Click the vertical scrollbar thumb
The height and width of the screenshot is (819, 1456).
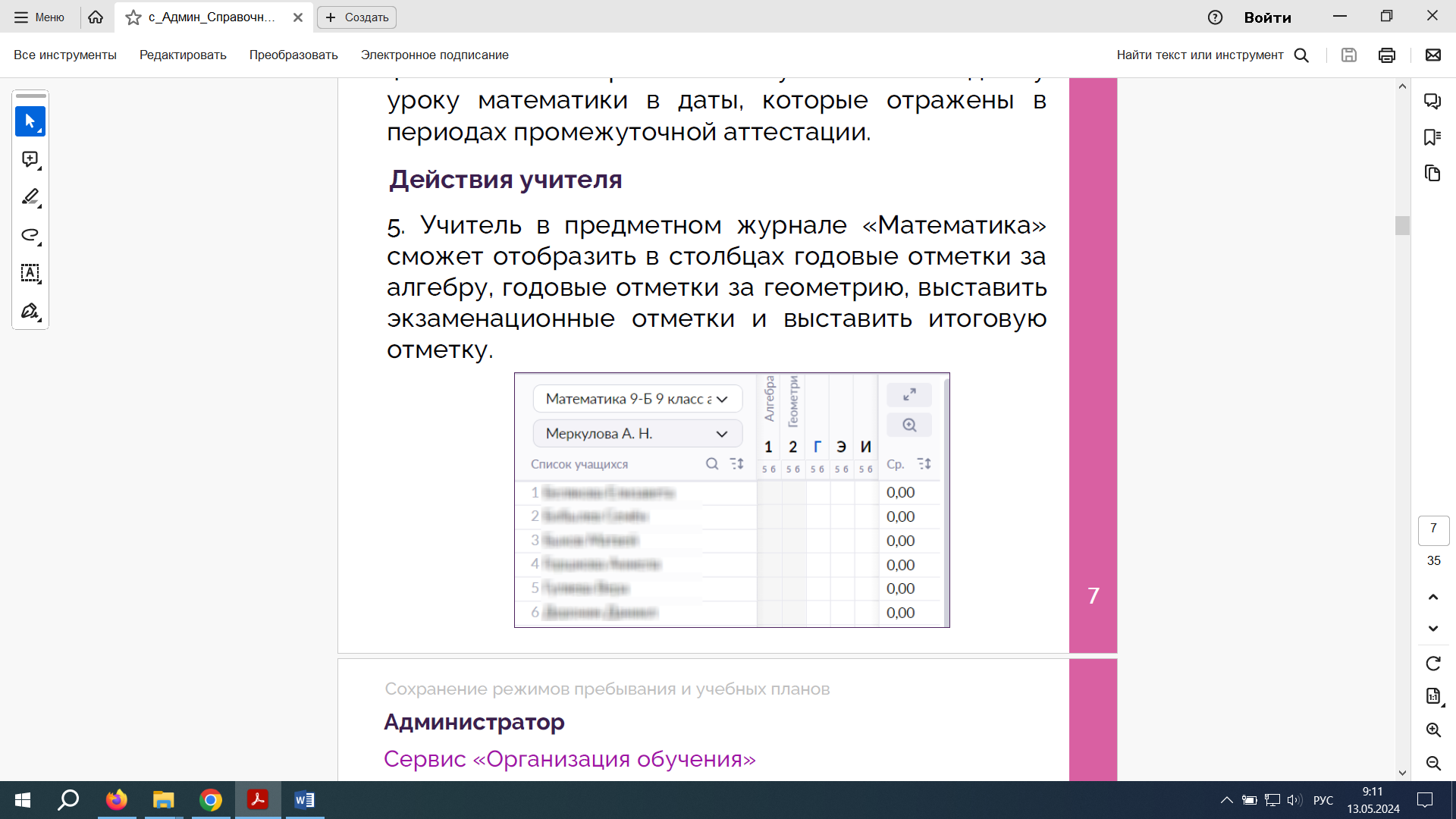click(1402, 225)
